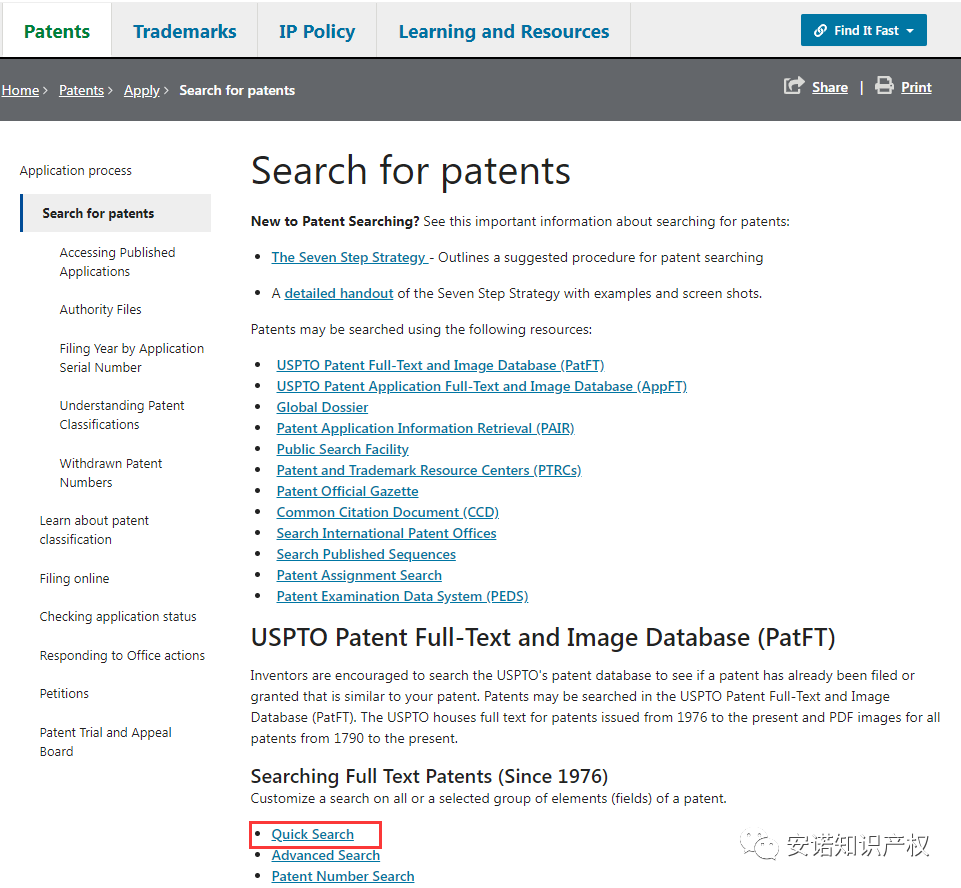This screenshot has width=961, height=888.
Task: Open Withdrawn Patent Numbers sidebar item
Action: pos(111,472)
